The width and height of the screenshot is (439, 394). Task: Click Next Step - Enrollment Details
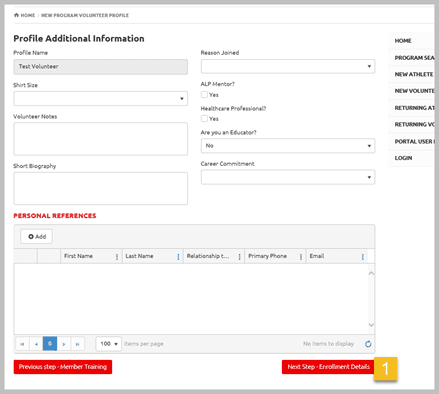[329, 367]
